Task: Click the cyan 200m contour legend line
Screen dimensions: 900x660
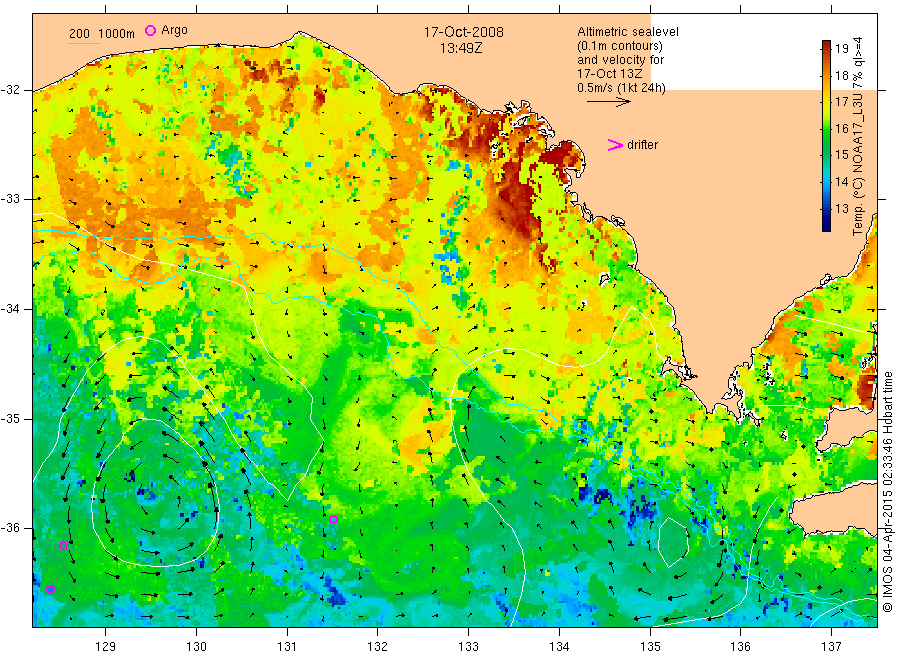Action: click(x=84, y=43)
